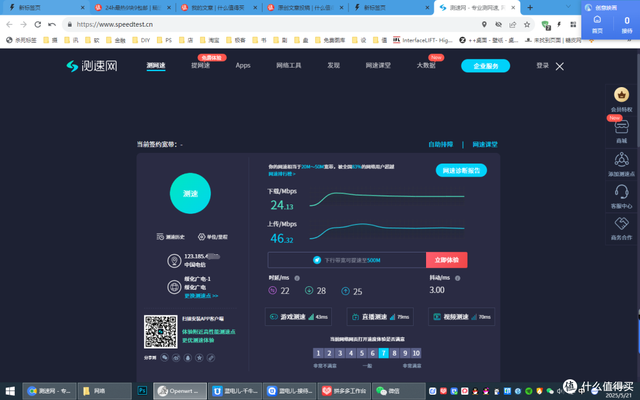The width and height of the screenshot is (640, 400).
Task: Open the crown membership icon in sidebar
Action: coord(621,95)
